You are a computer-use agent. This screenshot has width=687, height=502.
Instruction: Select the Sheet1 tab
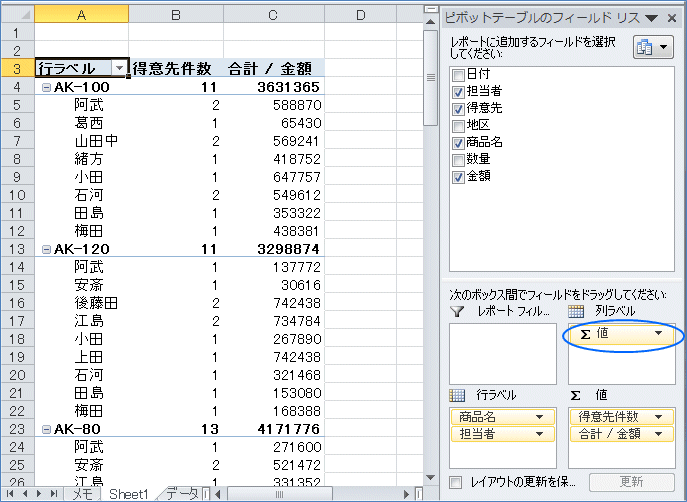click(x=128, y=494)
